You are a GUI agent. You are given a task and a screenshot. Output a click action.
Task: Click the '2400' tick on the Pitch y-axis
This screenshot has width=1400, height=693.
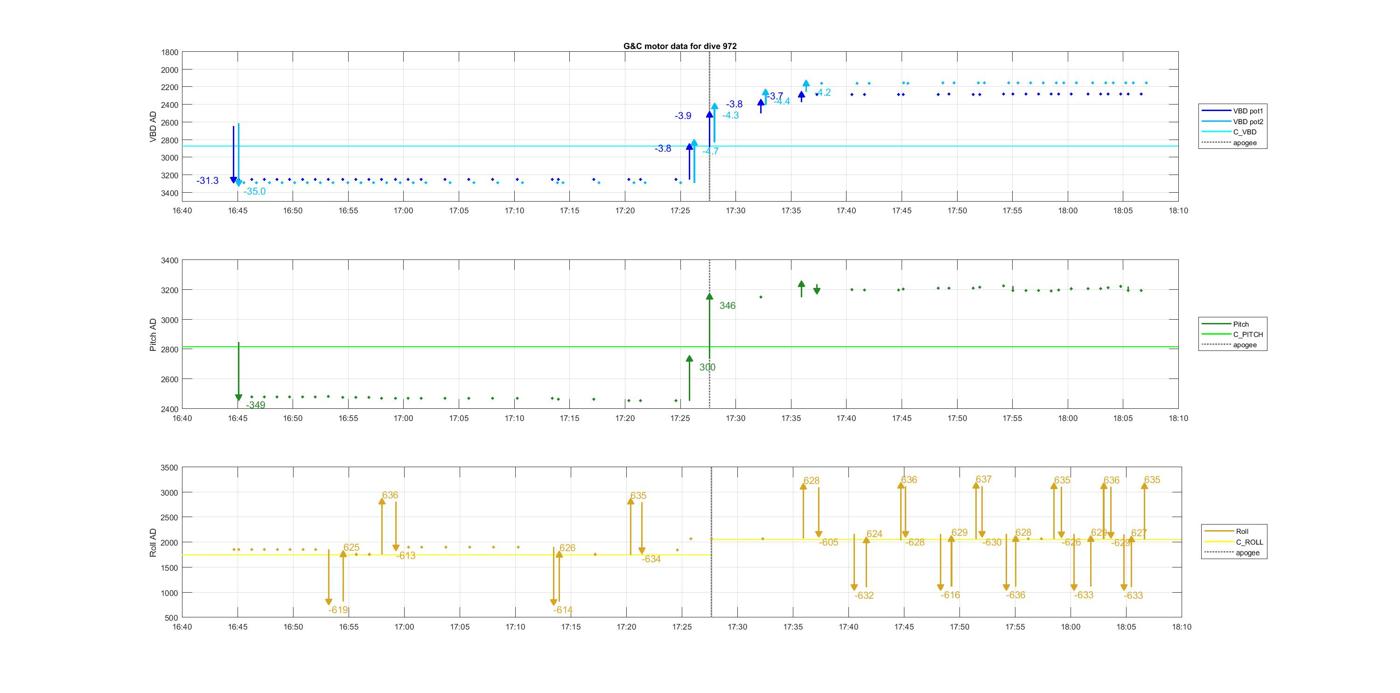(x=170, y=409)
